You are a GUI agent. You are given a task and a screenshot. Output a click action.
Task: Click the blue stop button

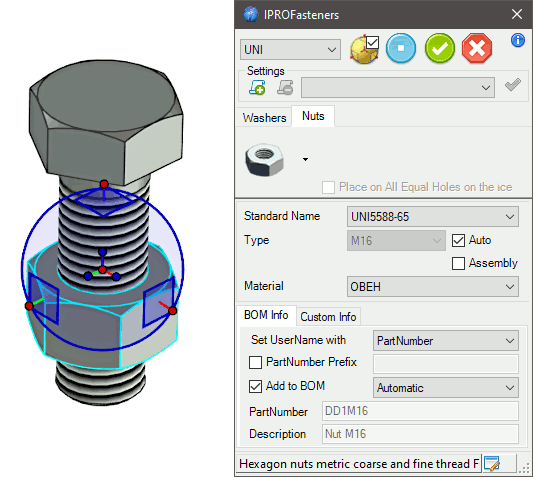[x=401, y=48]
